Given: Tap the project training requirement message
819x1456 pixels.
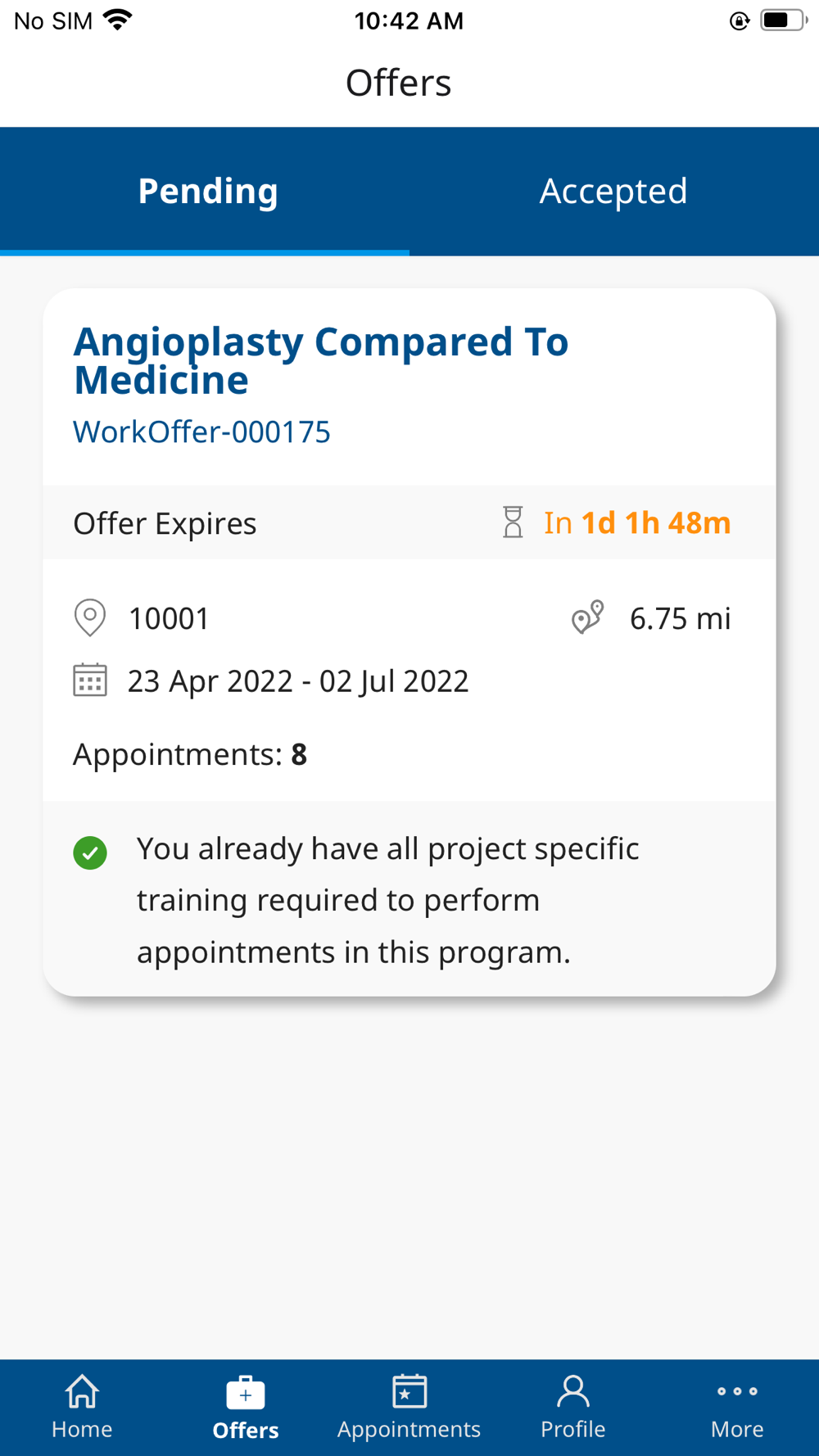Looking at the screenshot, I should 387,900.
